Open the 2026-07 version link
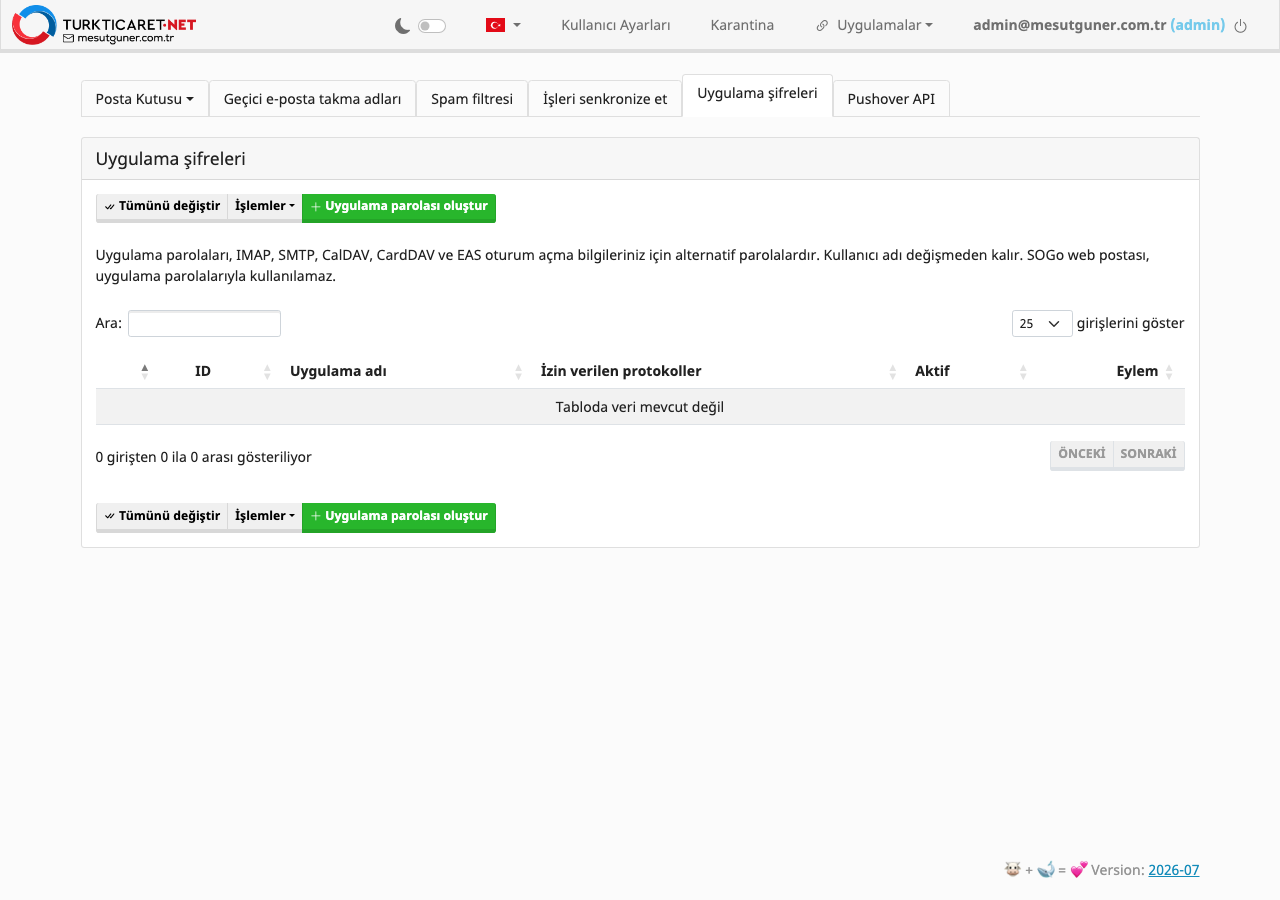This screenshot has height=900, width=1280. tap(1173, 870)
